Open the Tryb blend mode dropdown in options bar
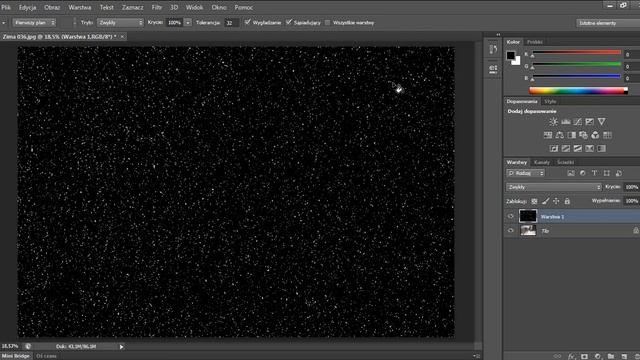The width and height of the screenshot is (640, 360). coord(120,22)
